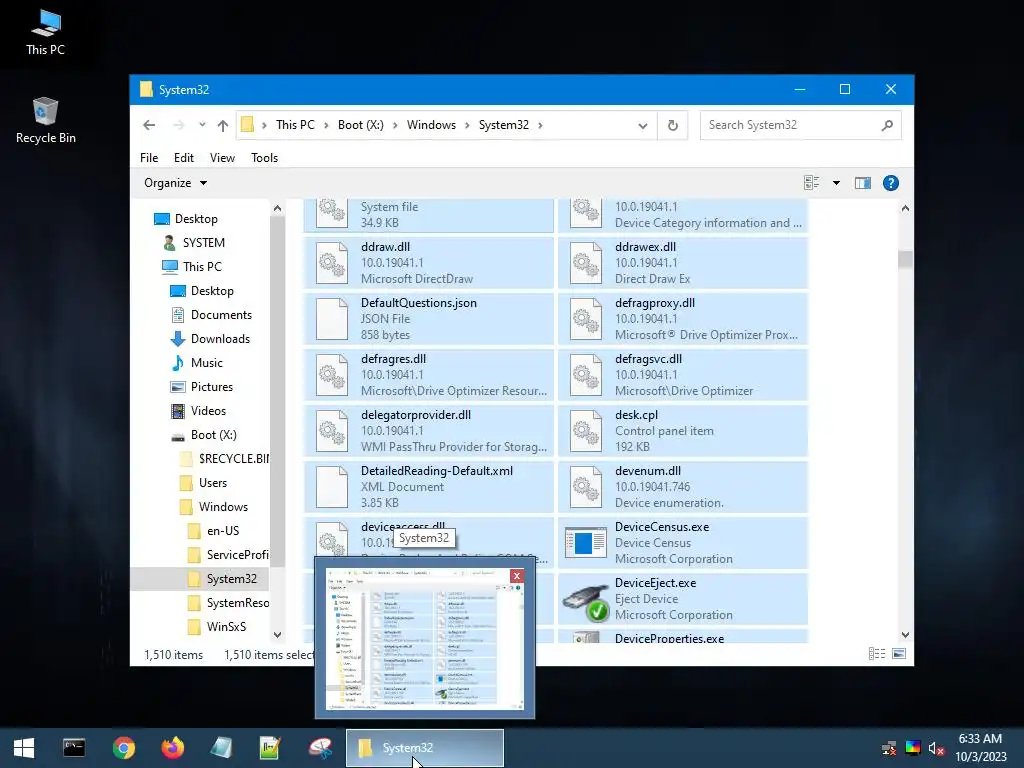Refresh the System32 folder view

673,125
